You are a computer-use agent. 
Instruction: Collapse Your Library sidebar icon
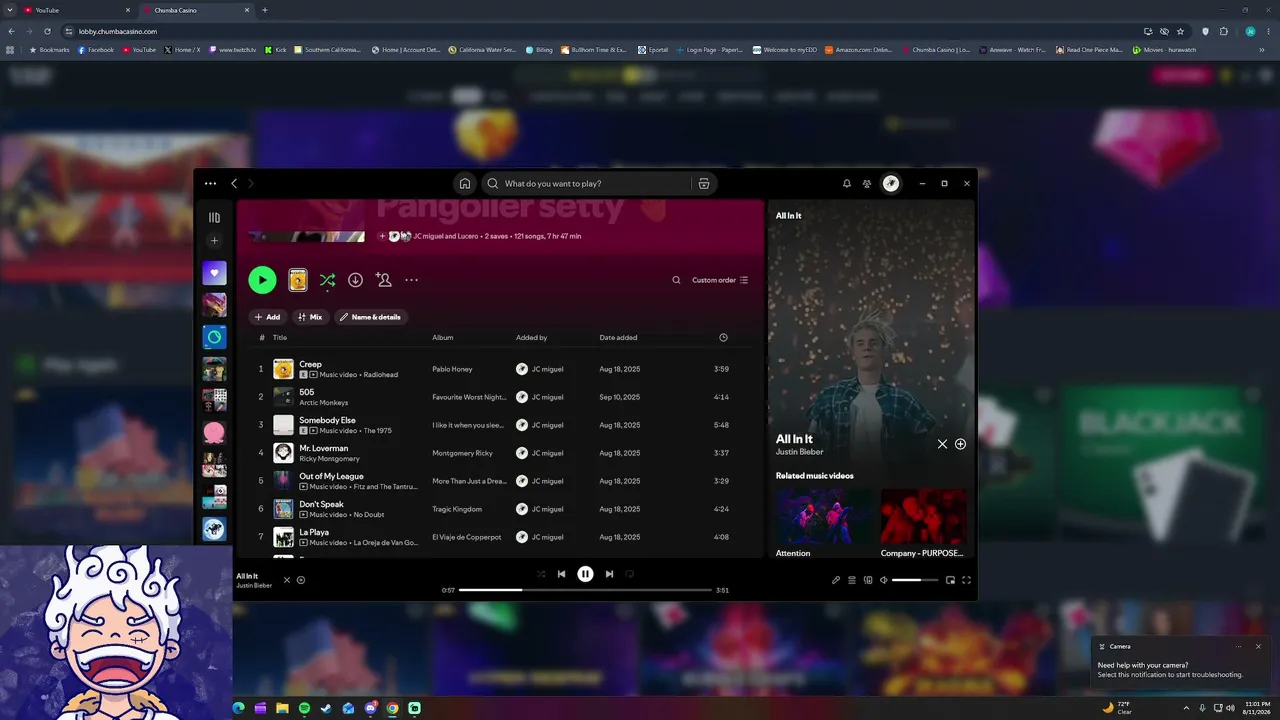tap(214, 217)
